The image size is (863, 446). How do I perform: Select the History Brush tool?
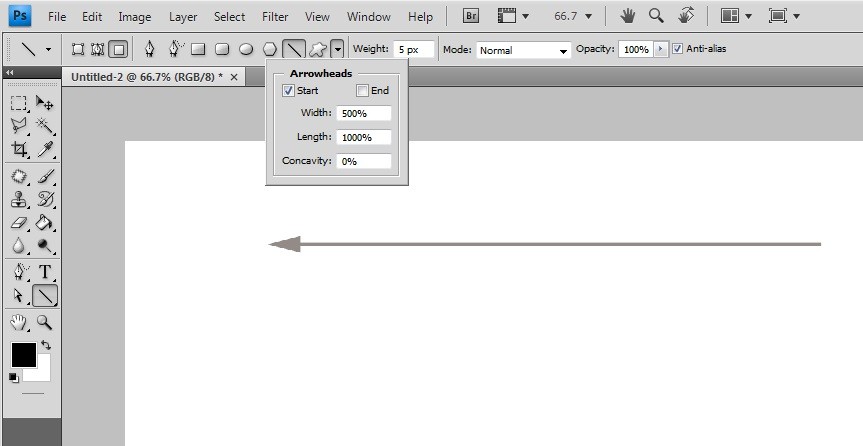(x=44, y=199)
